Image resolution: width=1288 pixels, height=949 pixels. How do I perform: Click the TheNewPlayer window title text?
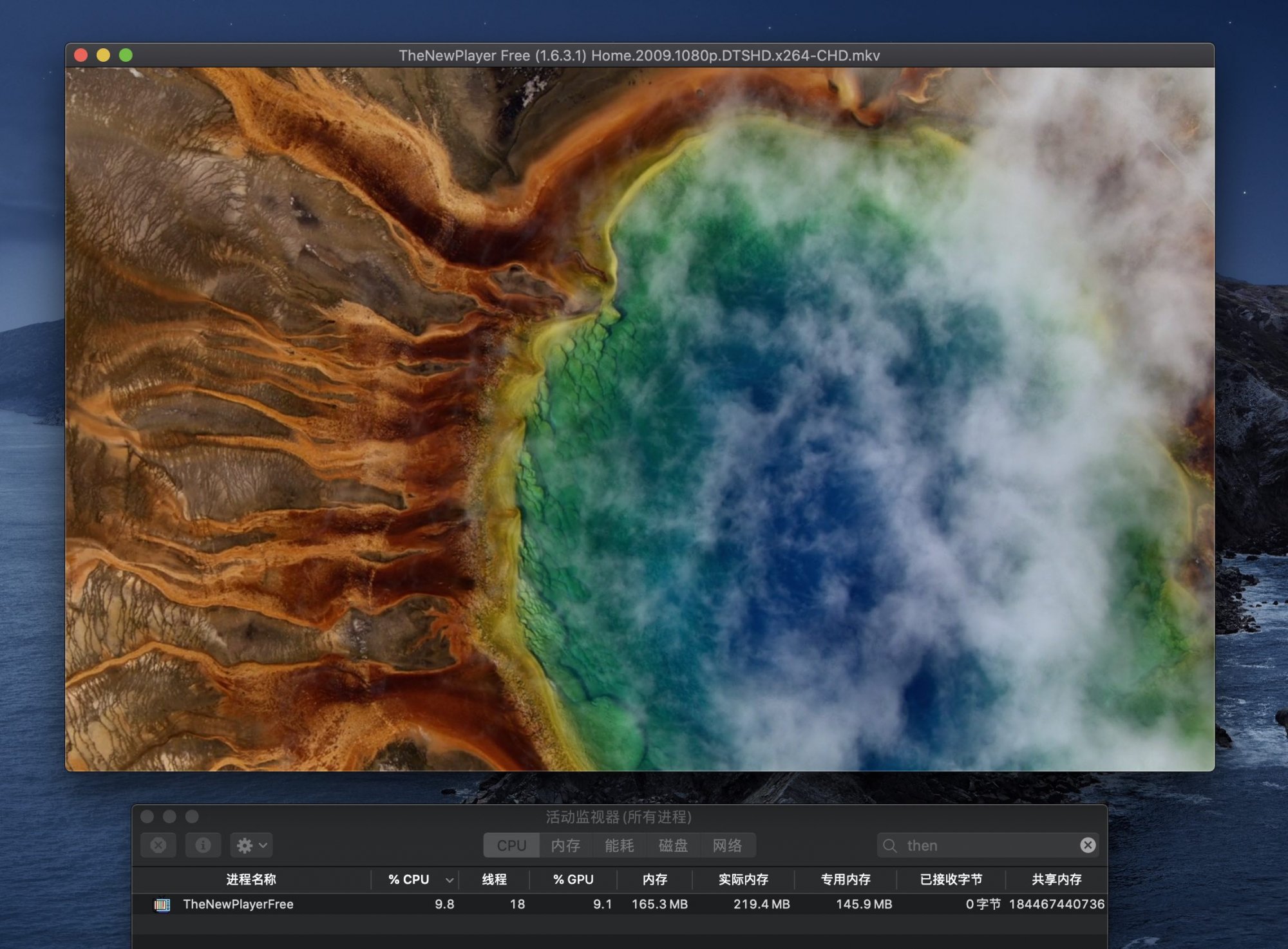[x=639, y=55]
